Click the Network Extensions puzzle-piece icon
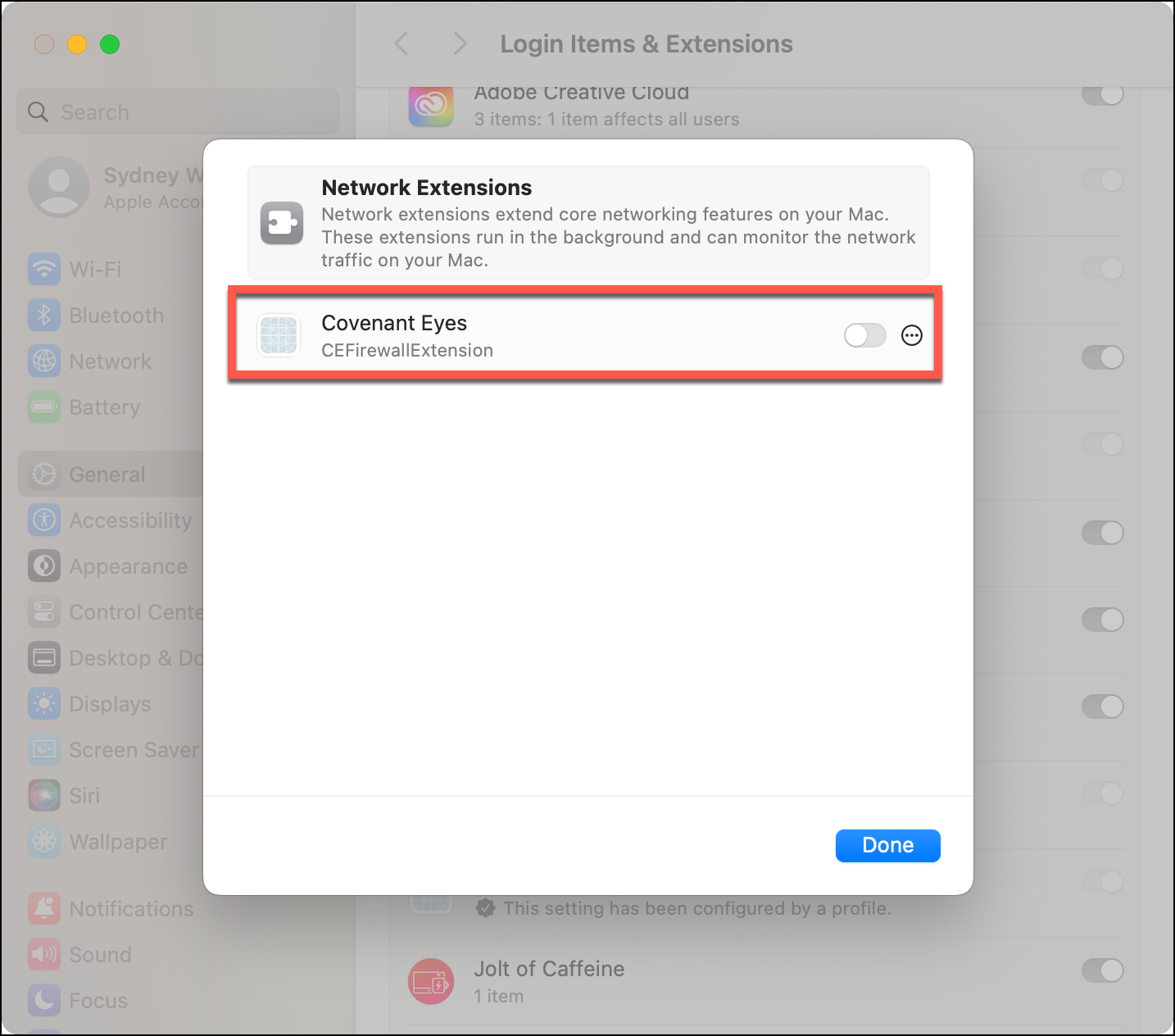Viewport: 1175px width, 1036px height. (282, 223)
